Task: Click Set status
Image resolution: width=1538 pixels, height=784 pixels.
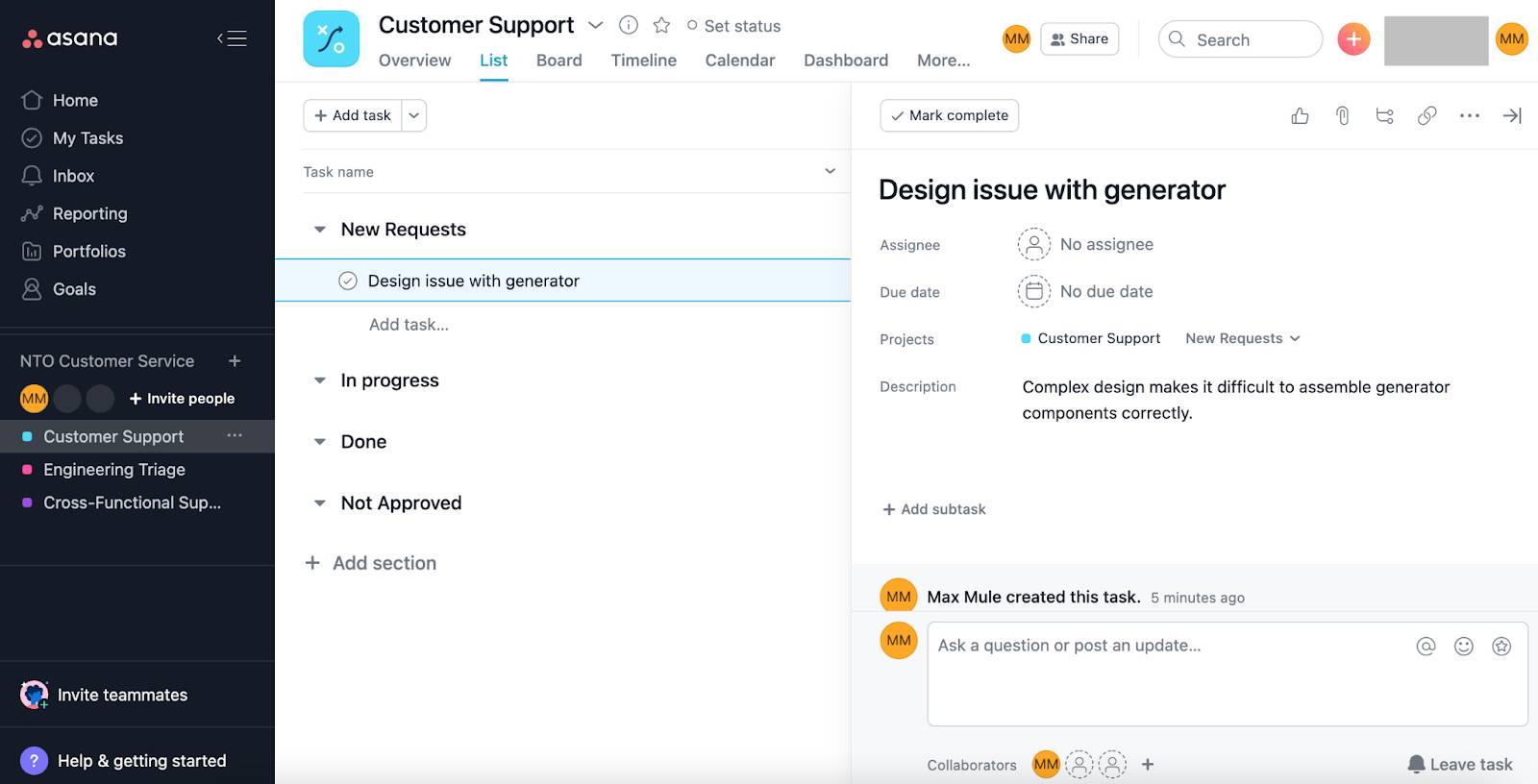Action: [x=733, y=26]
